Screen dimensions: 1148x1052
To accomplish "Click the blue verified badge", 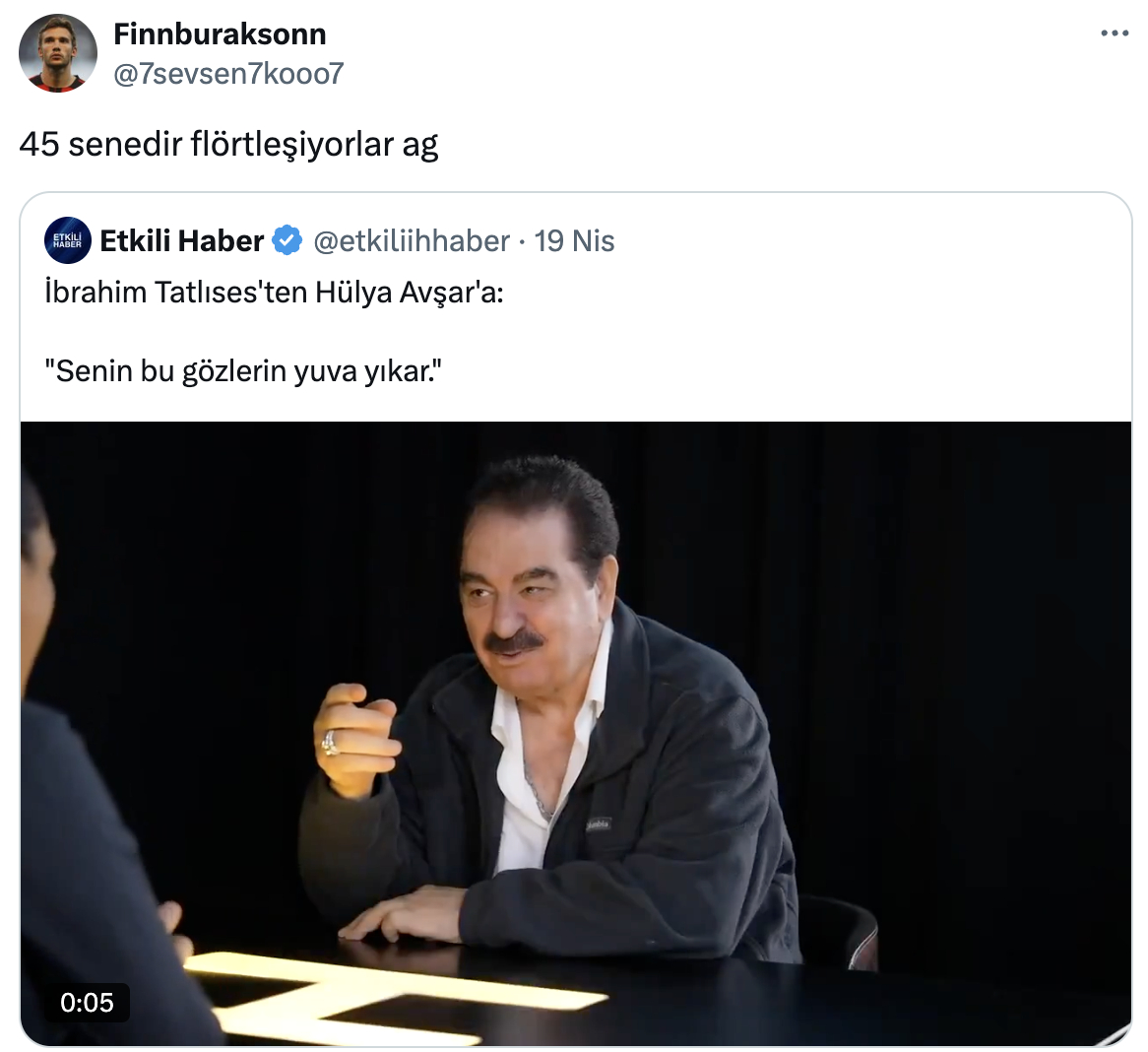I will click(x=287, y=241).
